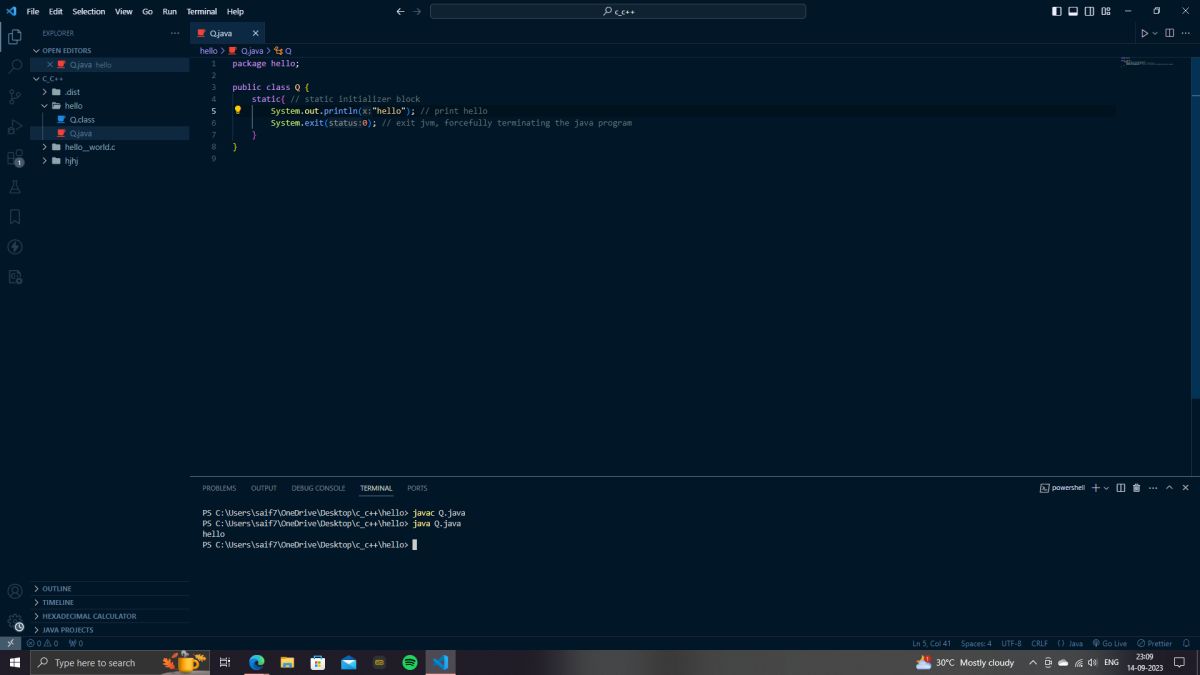Open the Explorer view in activity bar
This screenshot has width=1200, height=675.
point(15,37)
